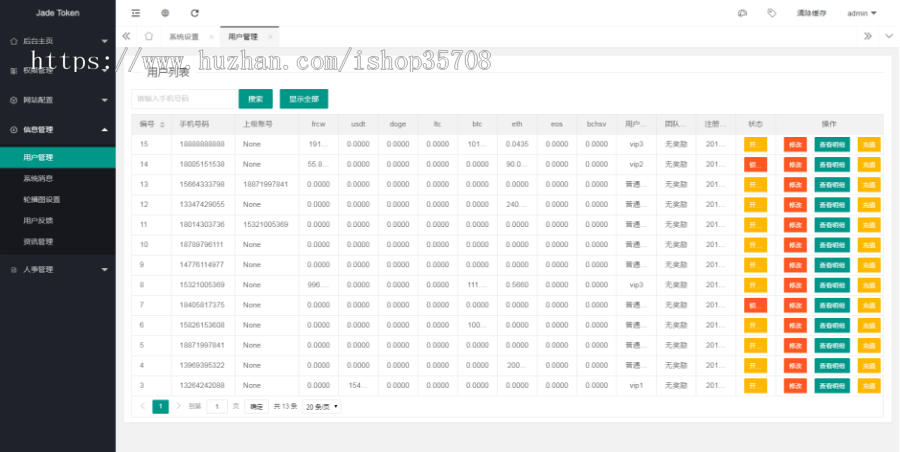Click 充值 for user 3
900x452 pixels.
869,385
